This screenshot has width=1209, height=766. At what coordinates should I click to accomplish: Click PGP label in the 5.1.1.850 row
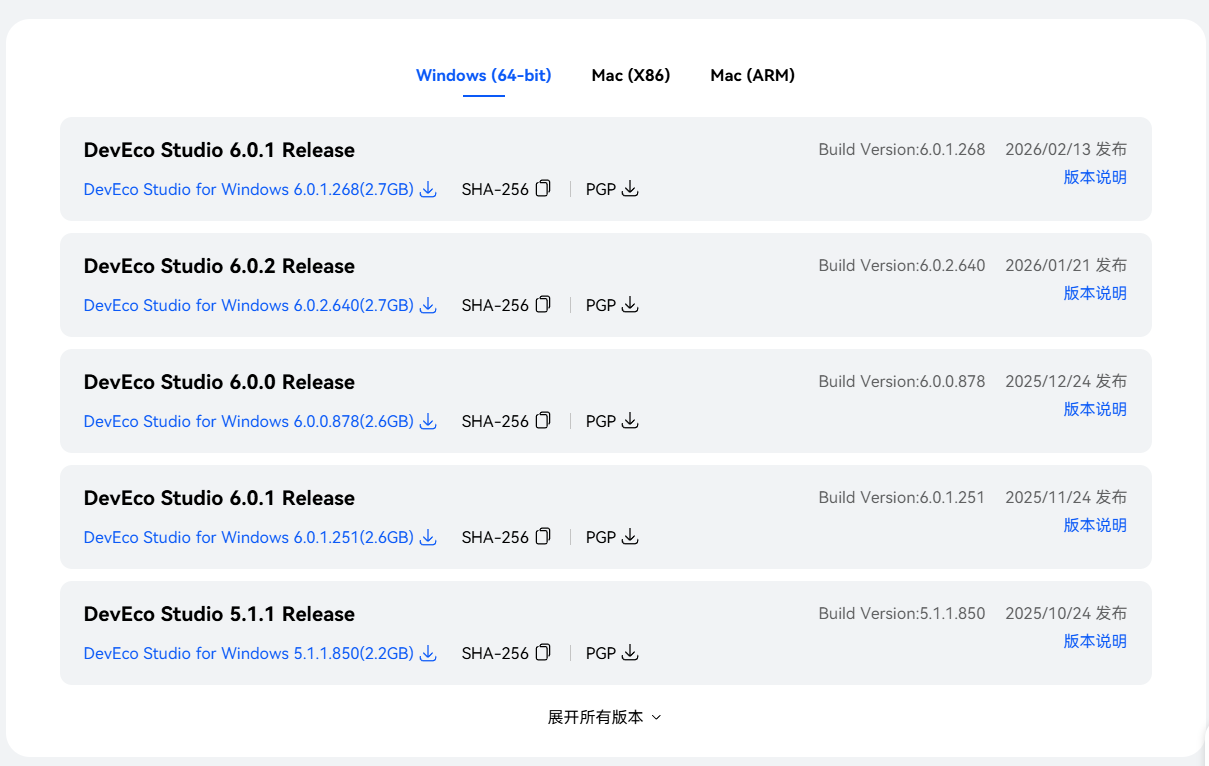(x=601, y=653)
